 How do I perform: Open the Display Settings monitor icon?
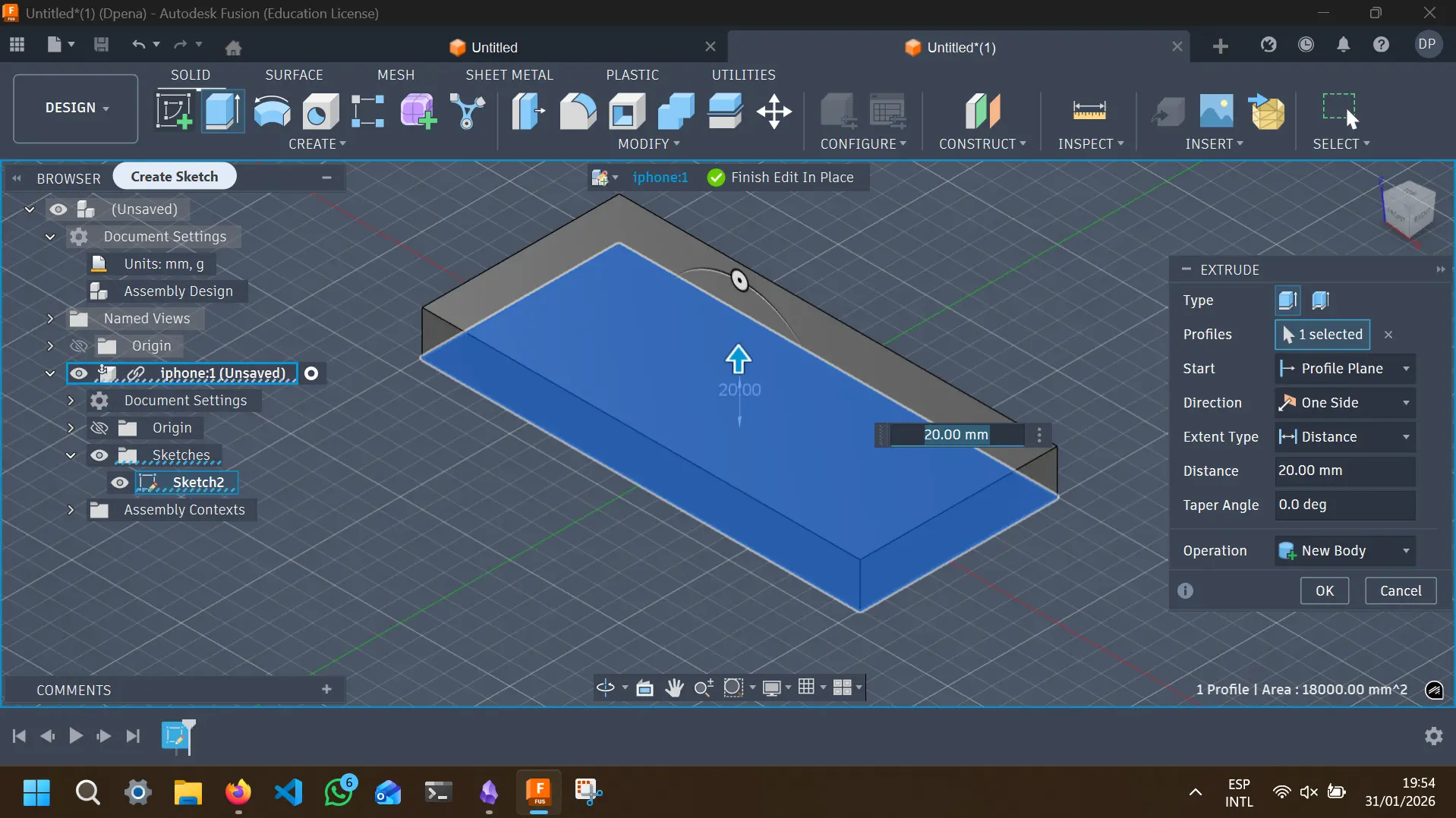click(x=771, y=687)
